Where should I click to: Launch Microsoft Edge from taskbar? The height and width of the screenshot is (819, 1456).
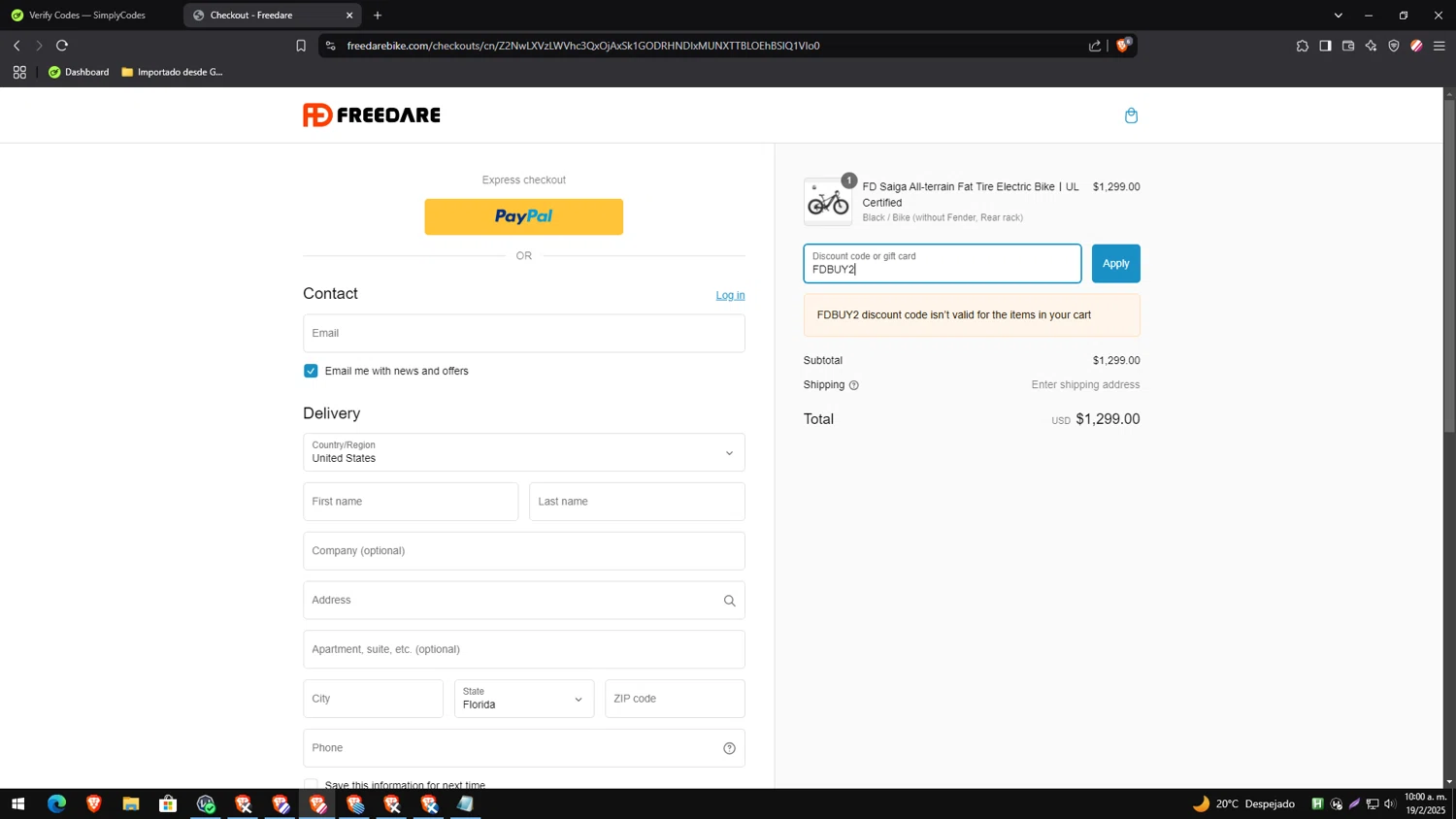[x=56, y=803]
